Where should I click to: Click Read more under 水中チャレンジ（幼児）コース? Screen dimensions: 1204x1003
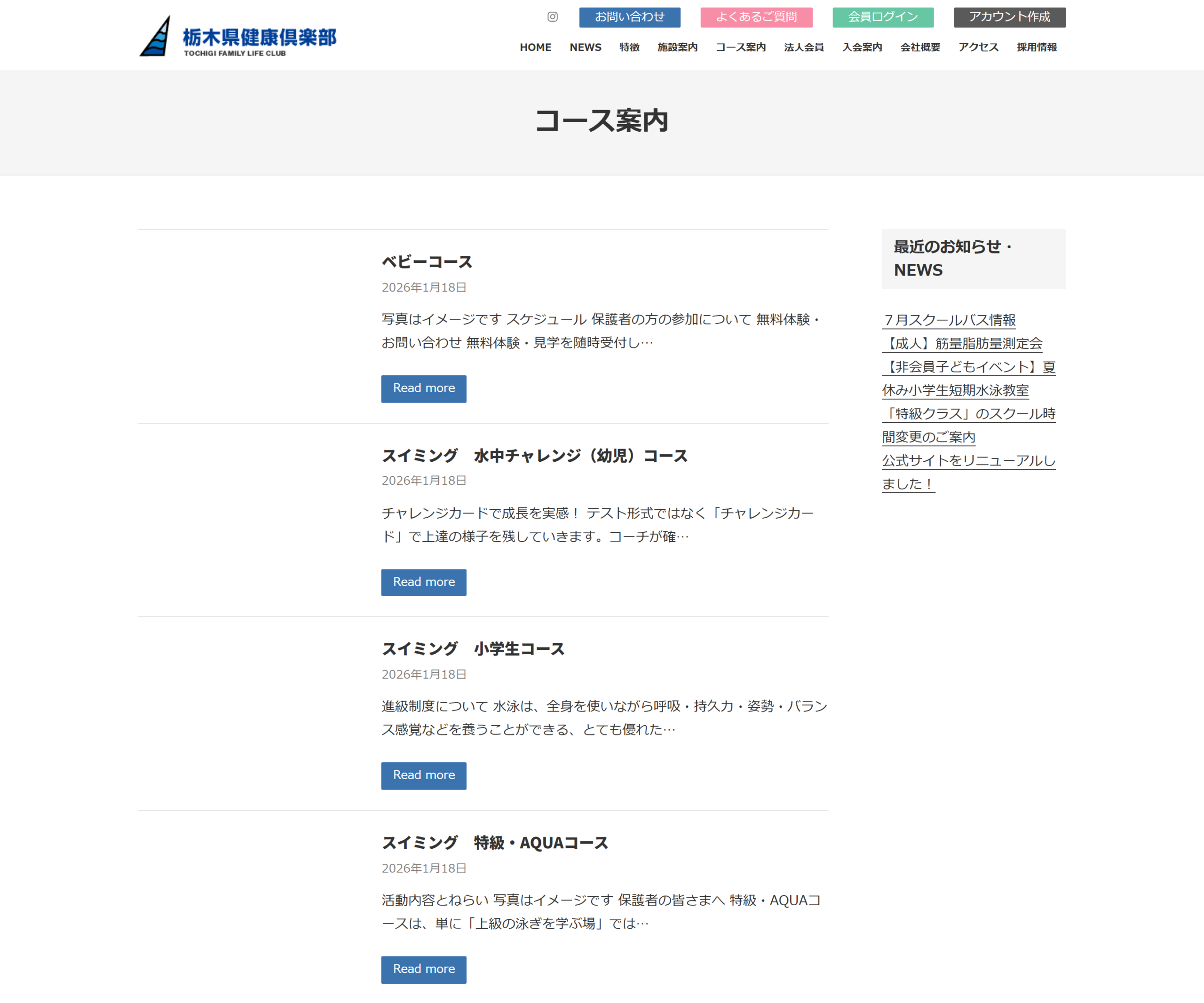pos(424,582)
